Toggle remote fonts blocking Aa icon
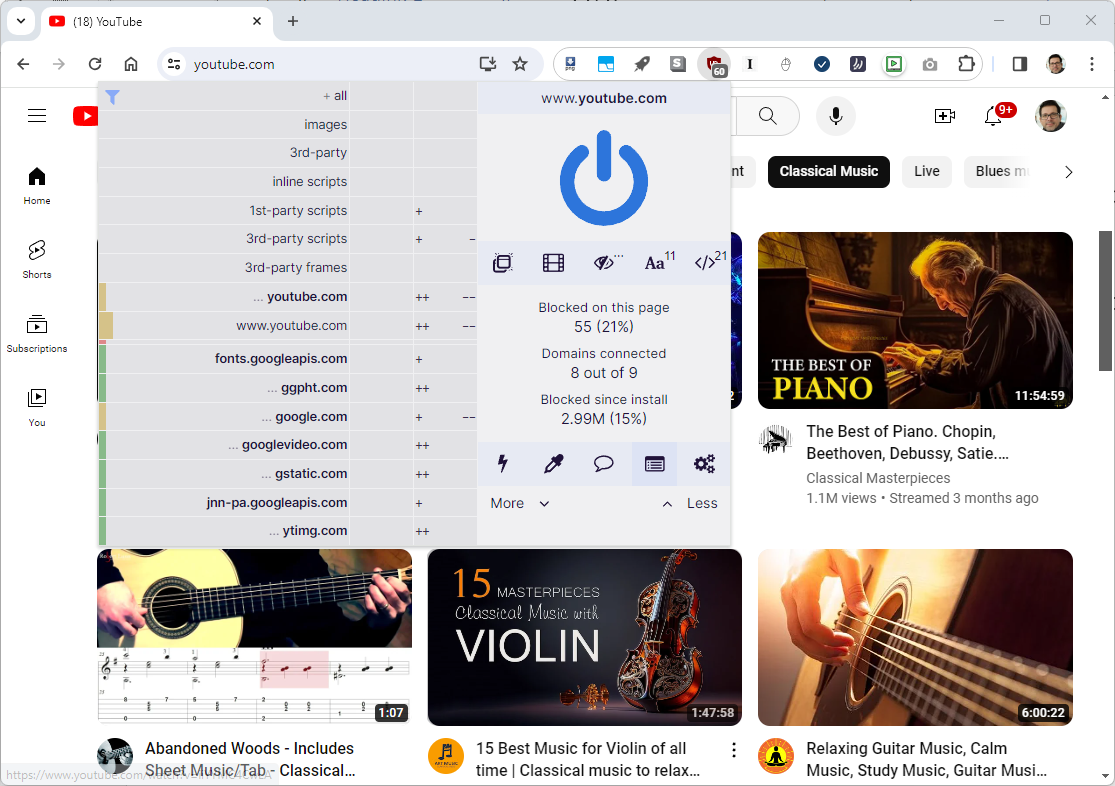This screenshot has height=786, width=1115. pos(658,262)
